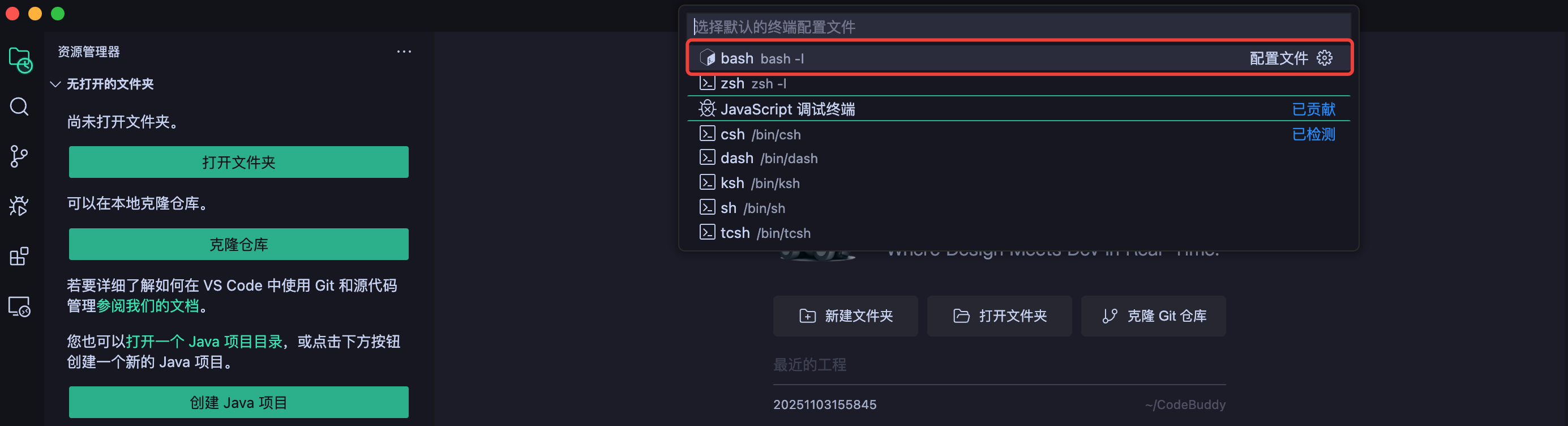Open the Explorer sidebar icon
Viewport: 1568px width, 426px height.
tap(19, 59)
